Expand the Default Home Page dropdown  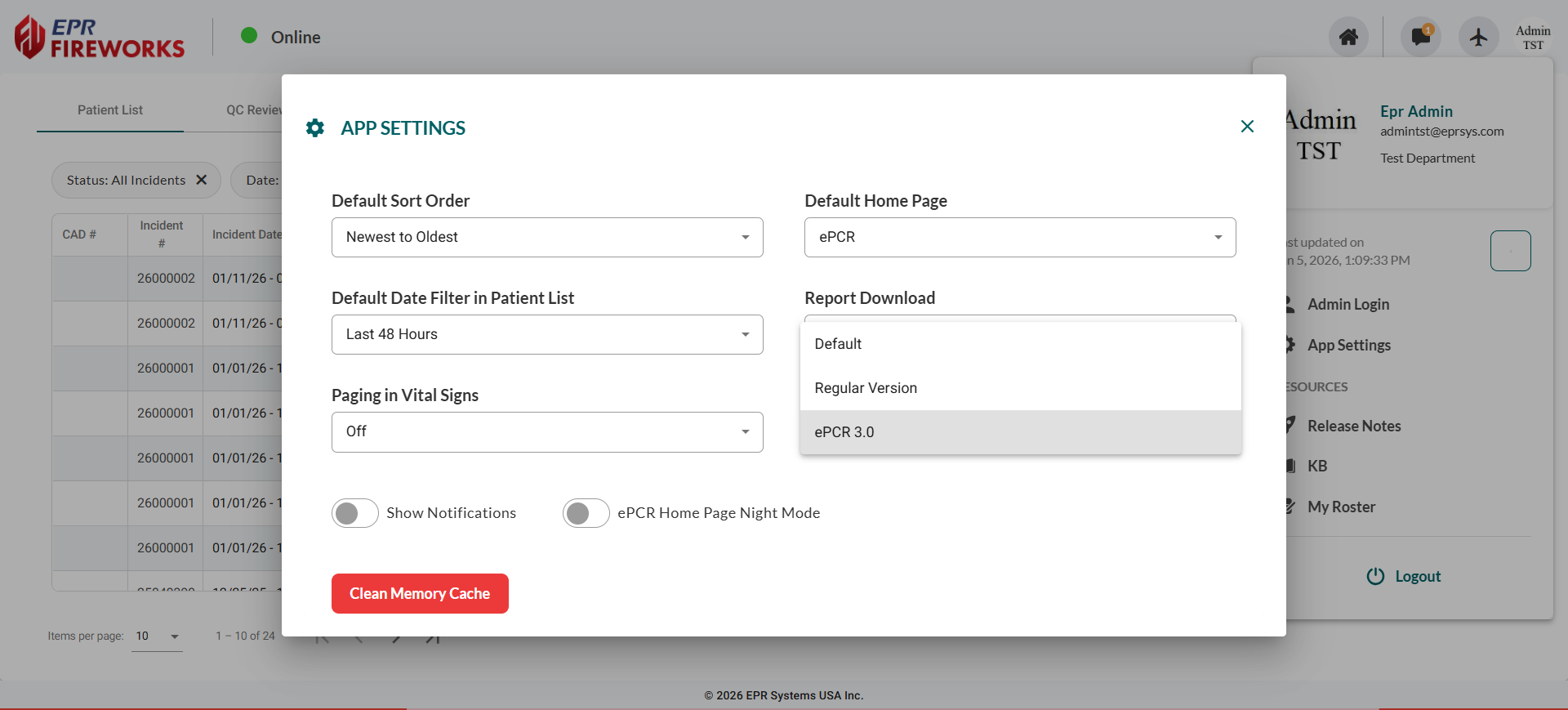click(x=1019, y=237)
